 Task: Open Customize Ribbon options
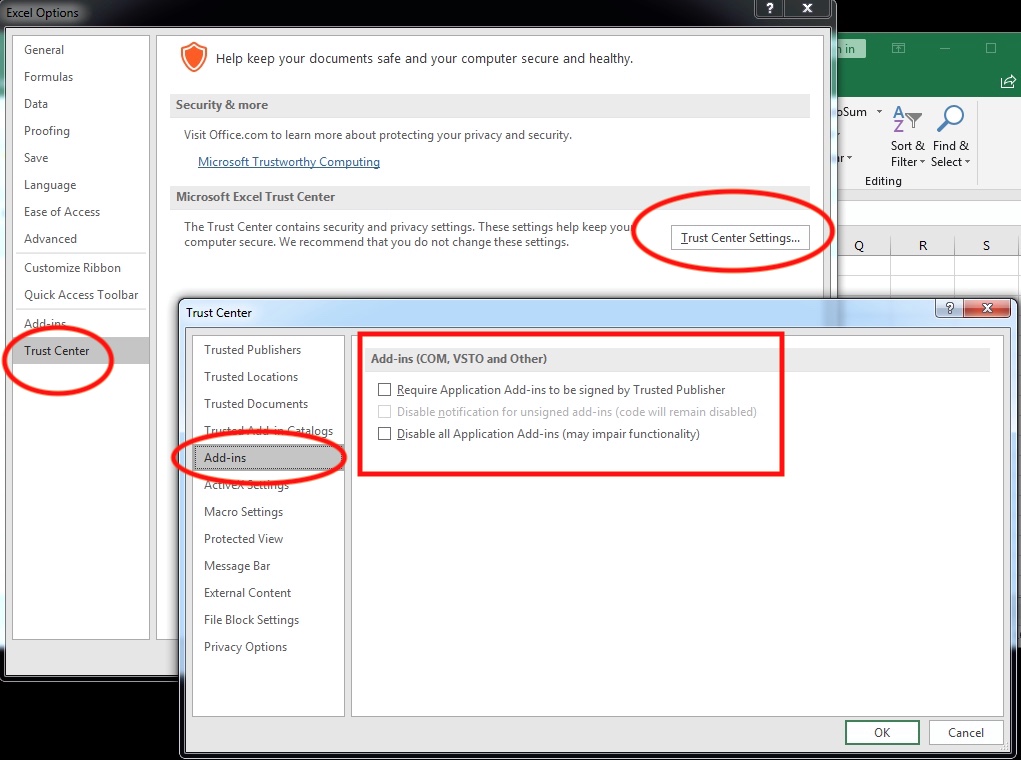pos(72,268)
